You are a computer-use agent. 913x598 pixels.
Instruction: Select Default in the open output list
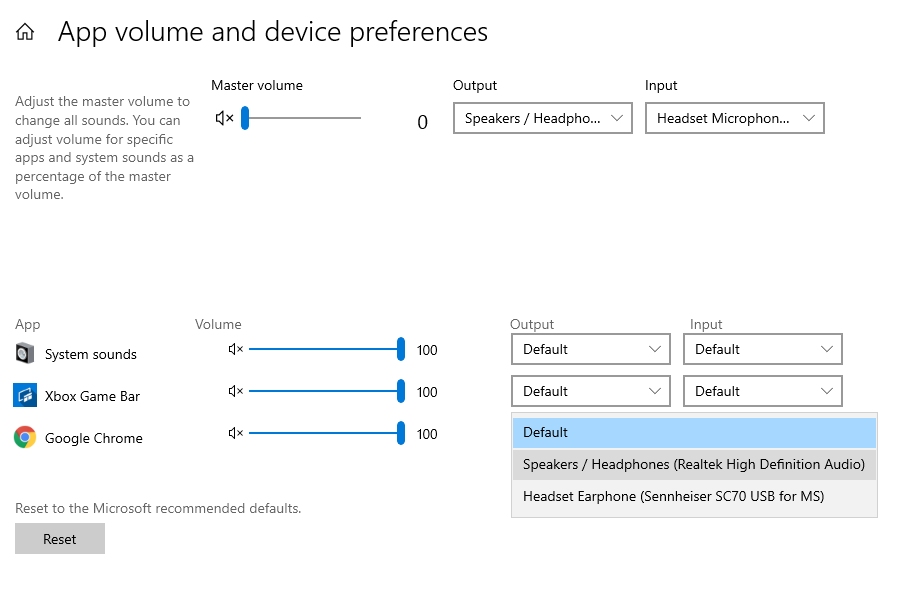click(x=694, y=433)
